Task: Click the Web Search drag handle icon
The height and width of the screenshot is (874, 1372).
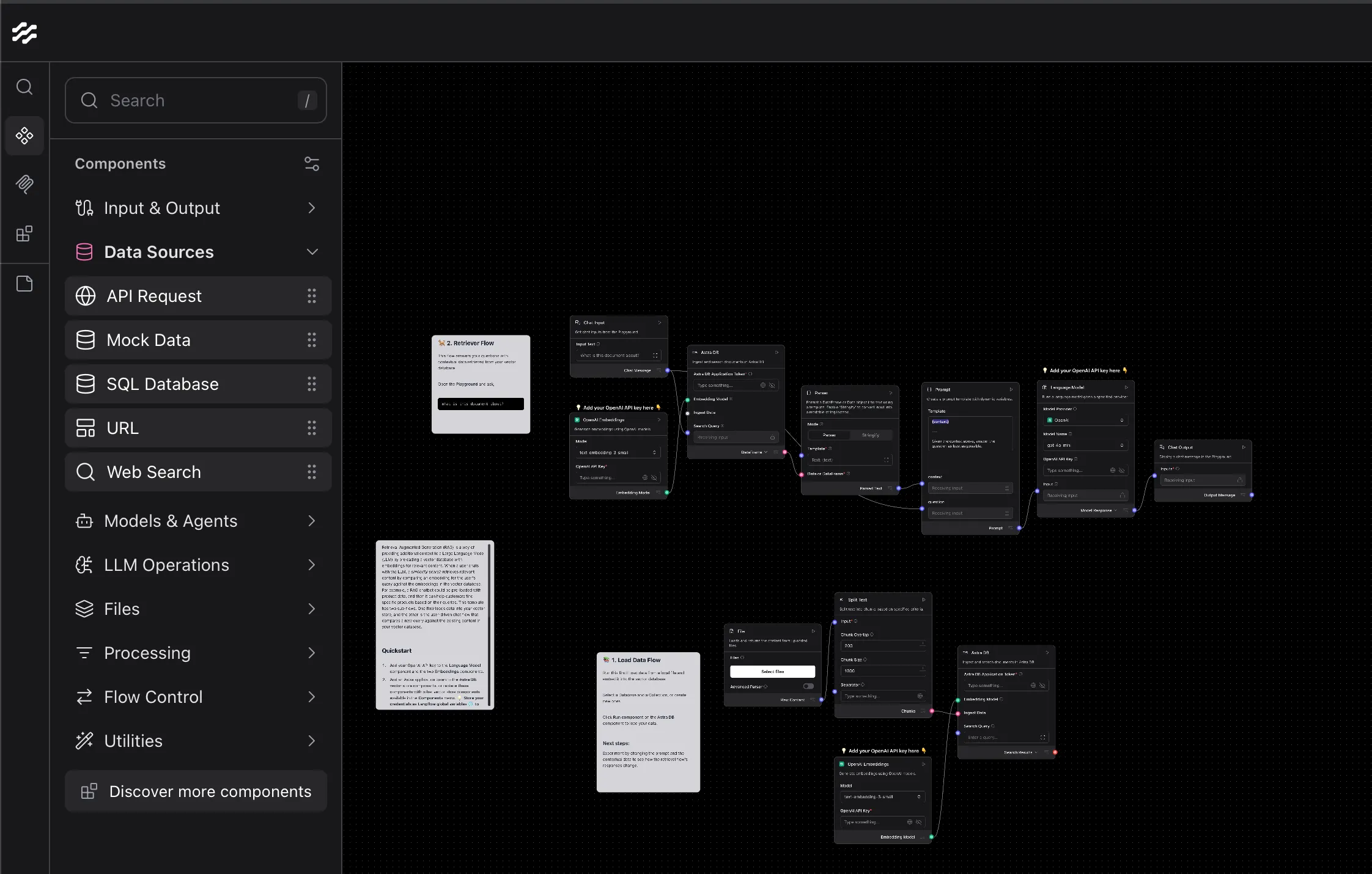Action: [x=312, y=472]
